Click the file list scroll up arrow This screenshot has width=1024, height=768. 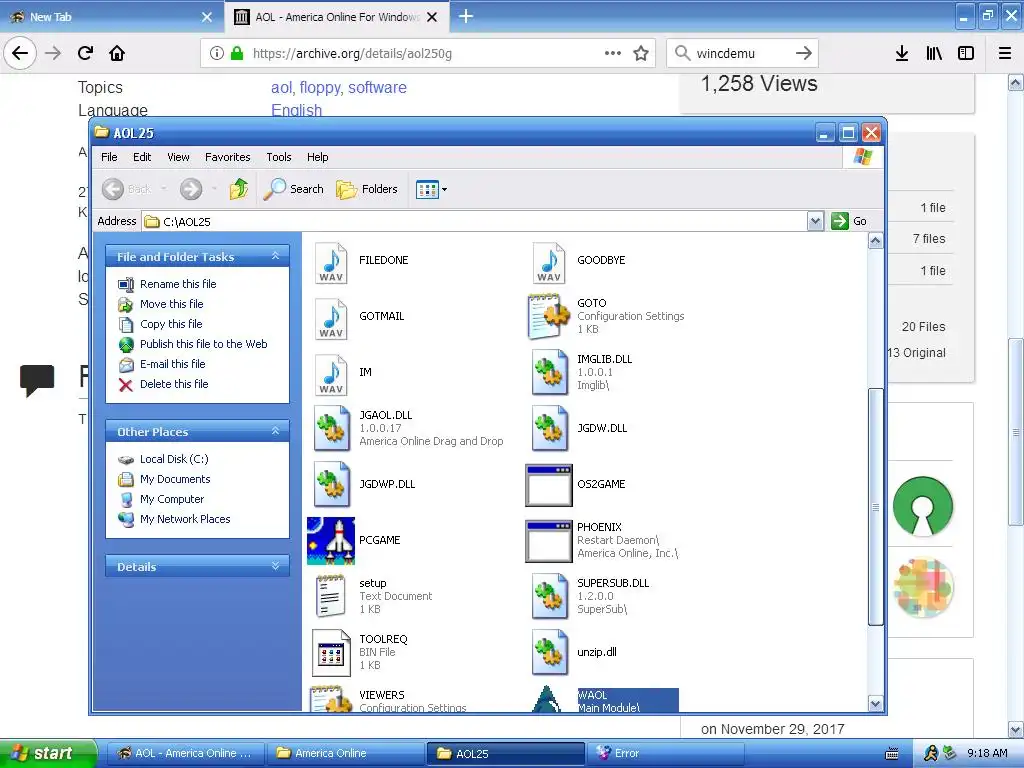pyautogui.click(x=876, y=241)
